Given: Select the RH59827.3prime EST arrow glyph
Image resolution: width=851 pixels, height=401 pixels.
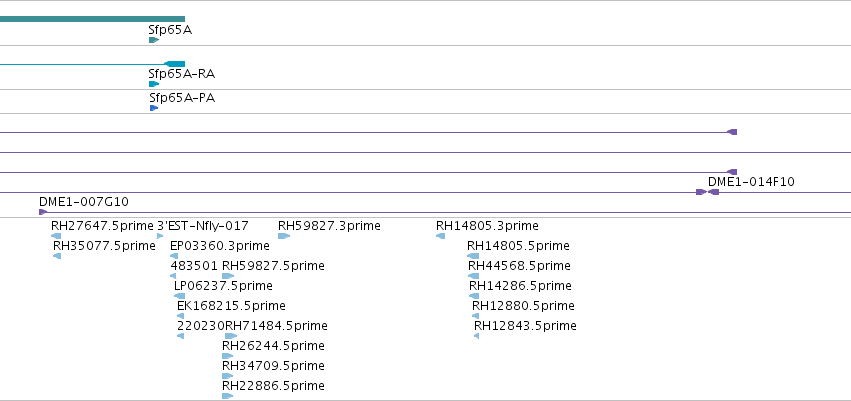Looking at the screenshot, I should (284, 236).
